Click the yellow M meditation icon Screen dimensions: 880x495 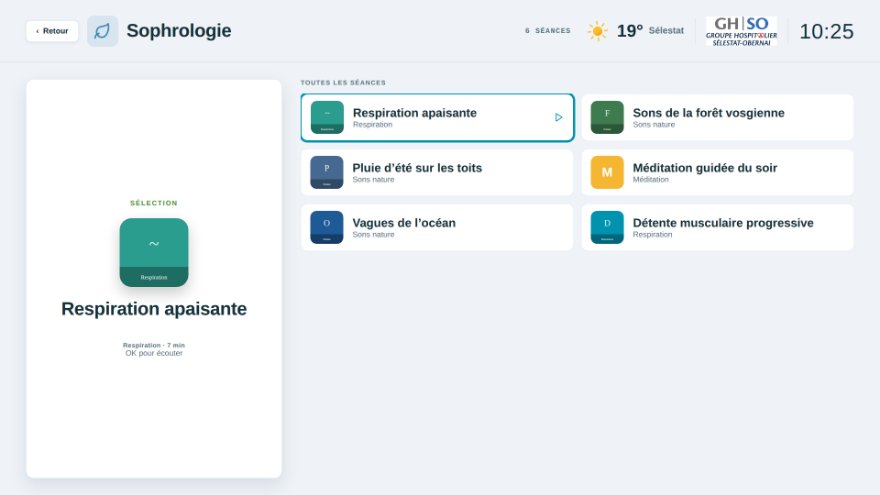click(x=607, y=172)
